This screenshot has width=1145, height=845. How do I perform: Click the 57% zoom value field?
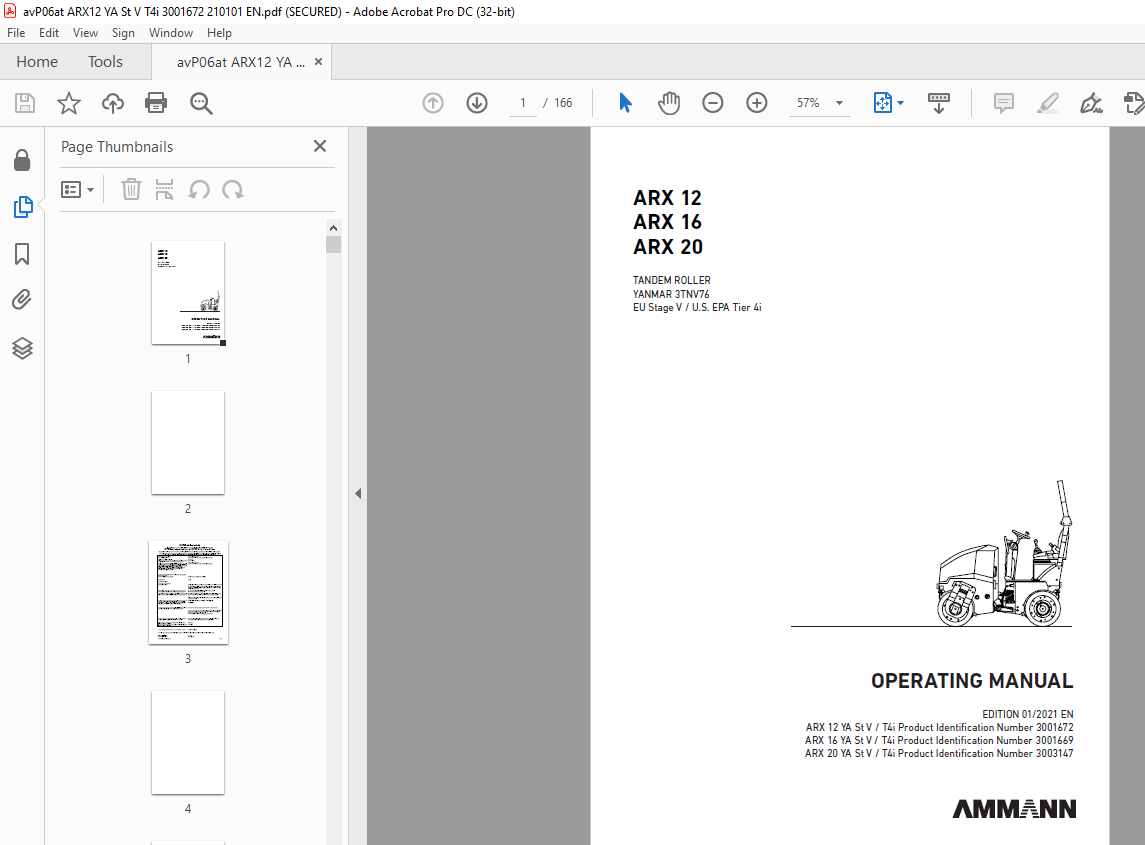[808, 103]
